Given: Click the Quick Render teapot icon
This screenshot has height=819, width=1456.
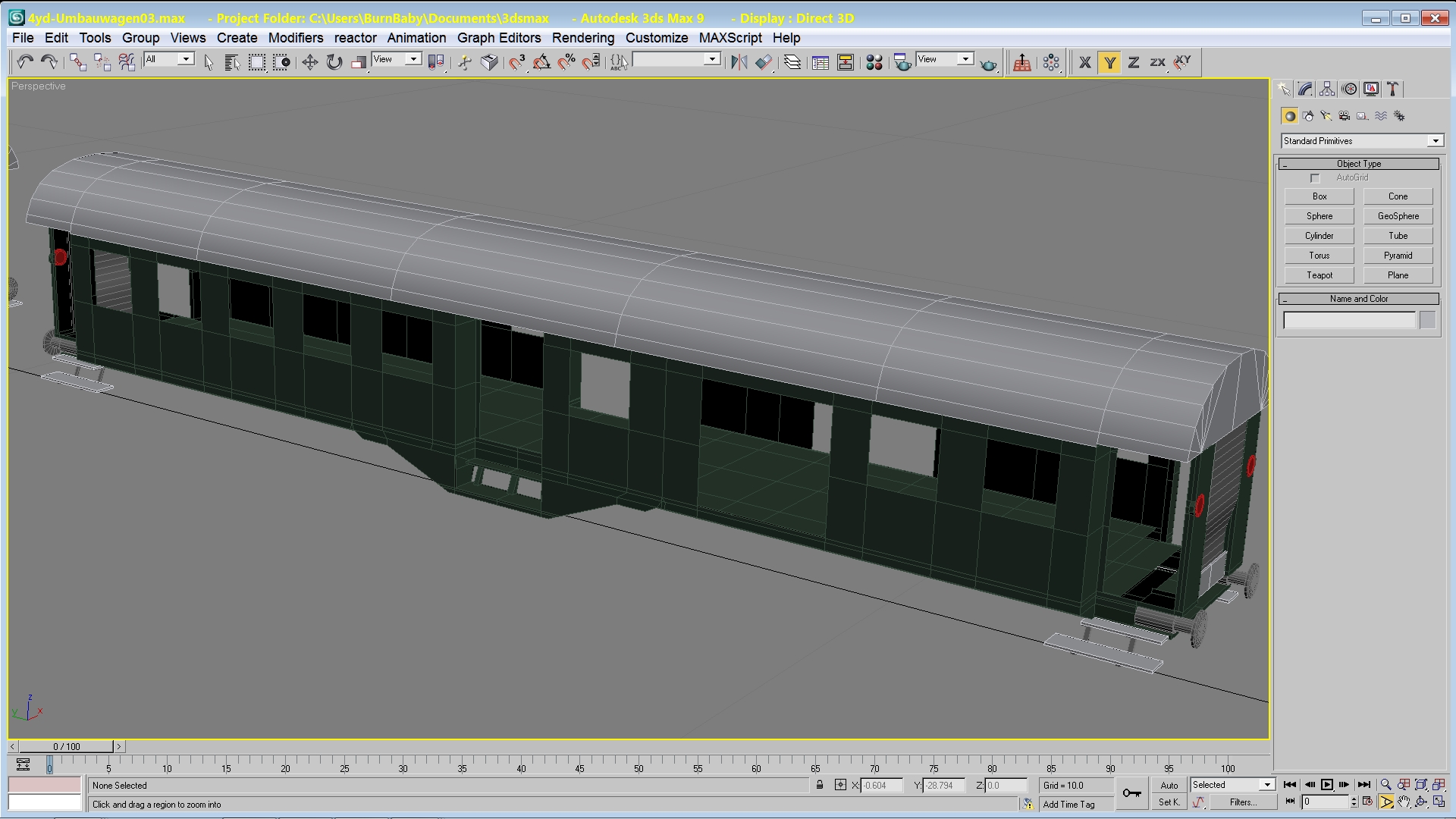Looking at the screenshot, I should (988, 64).
